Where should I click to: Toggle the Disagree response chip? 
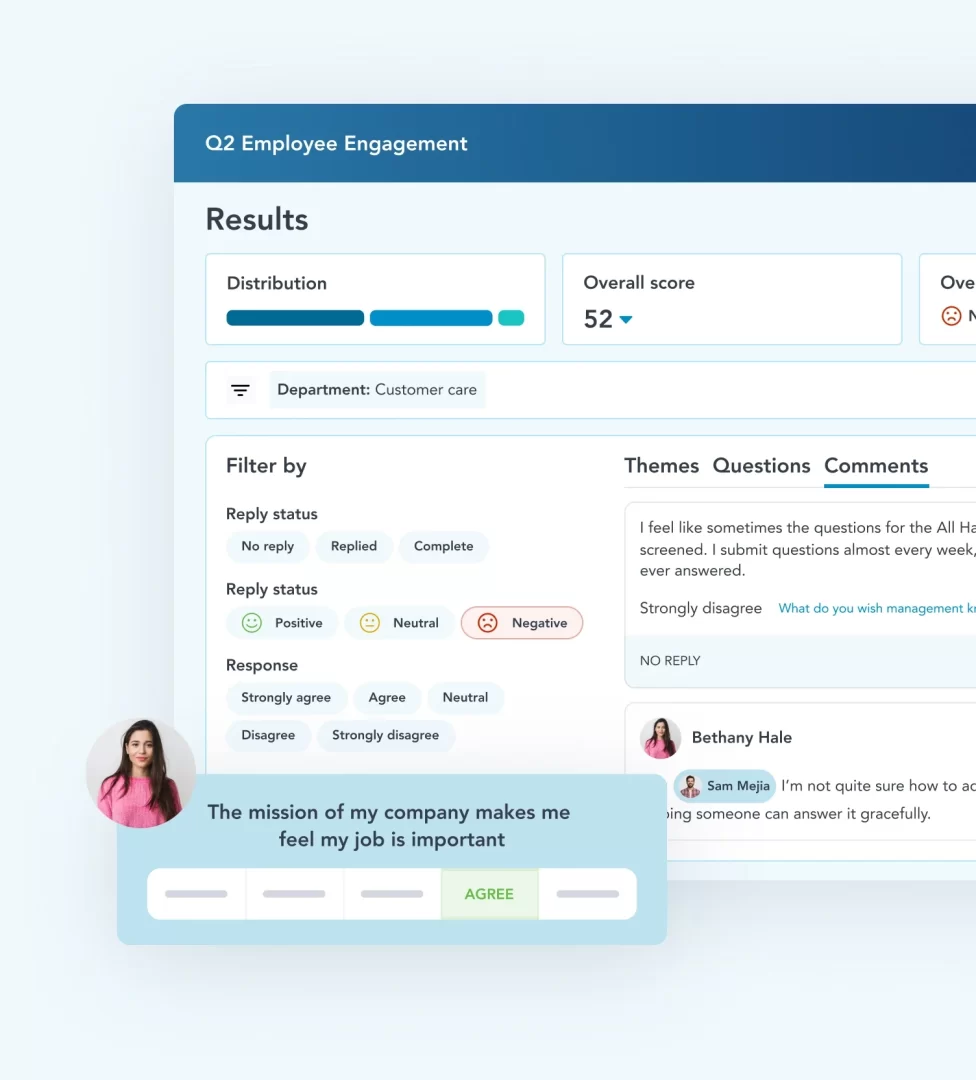click(268, 736)
